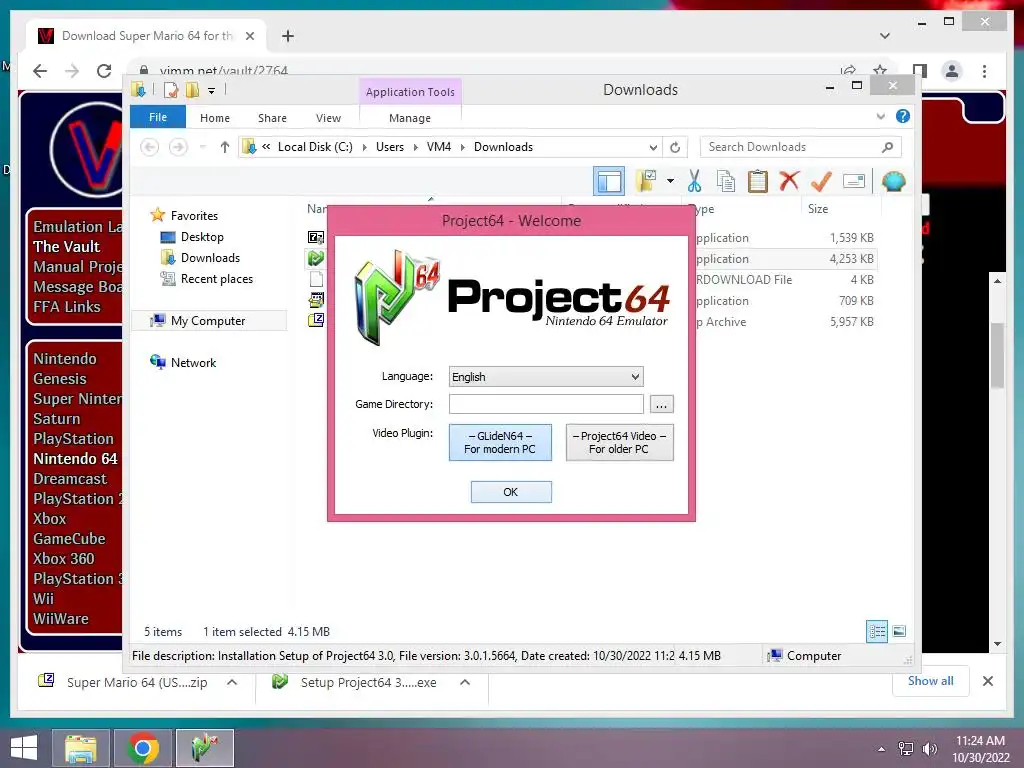Select Recent places in navigation pane
This screenshot has width=1024, height=768.
(217, 279)
